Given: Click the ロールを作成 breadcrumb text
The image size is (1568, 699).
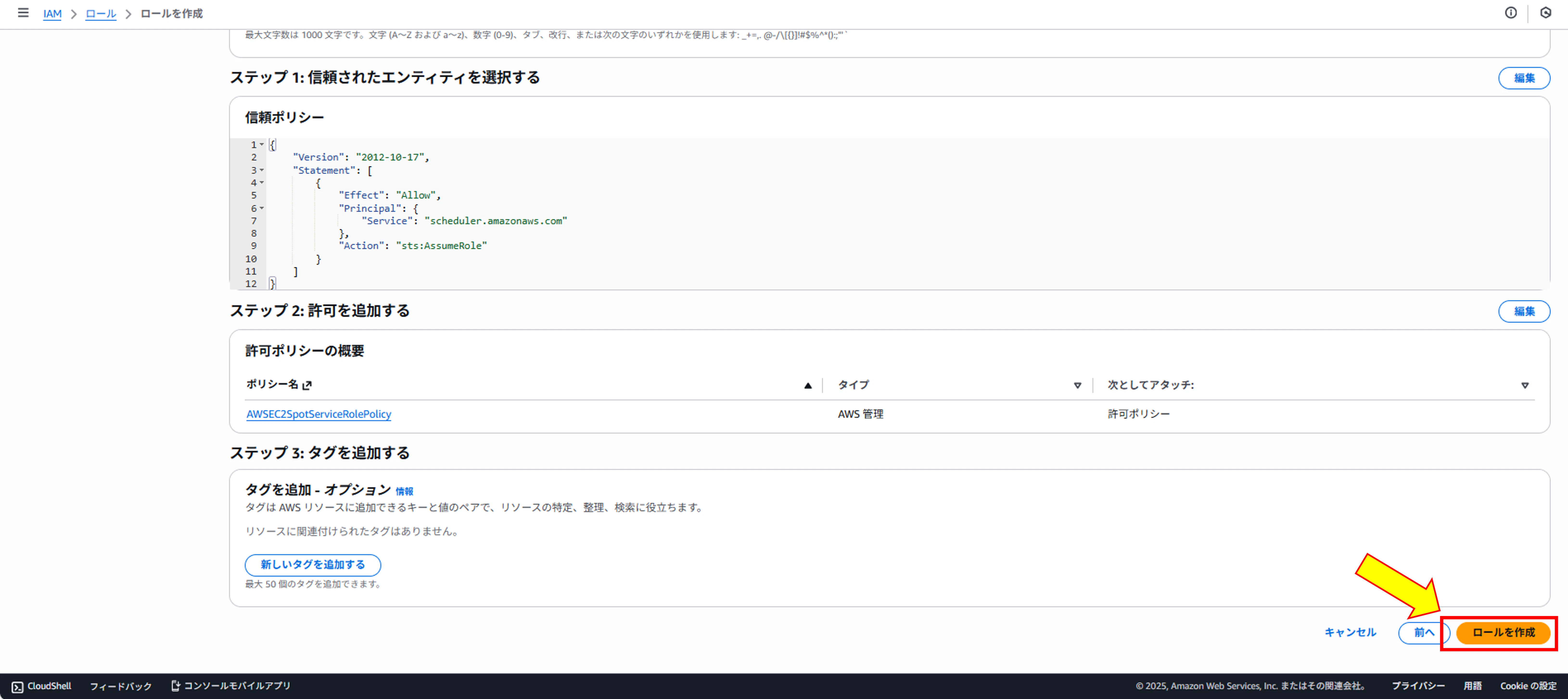Looking at the screenshot, I should pos(172,13).
